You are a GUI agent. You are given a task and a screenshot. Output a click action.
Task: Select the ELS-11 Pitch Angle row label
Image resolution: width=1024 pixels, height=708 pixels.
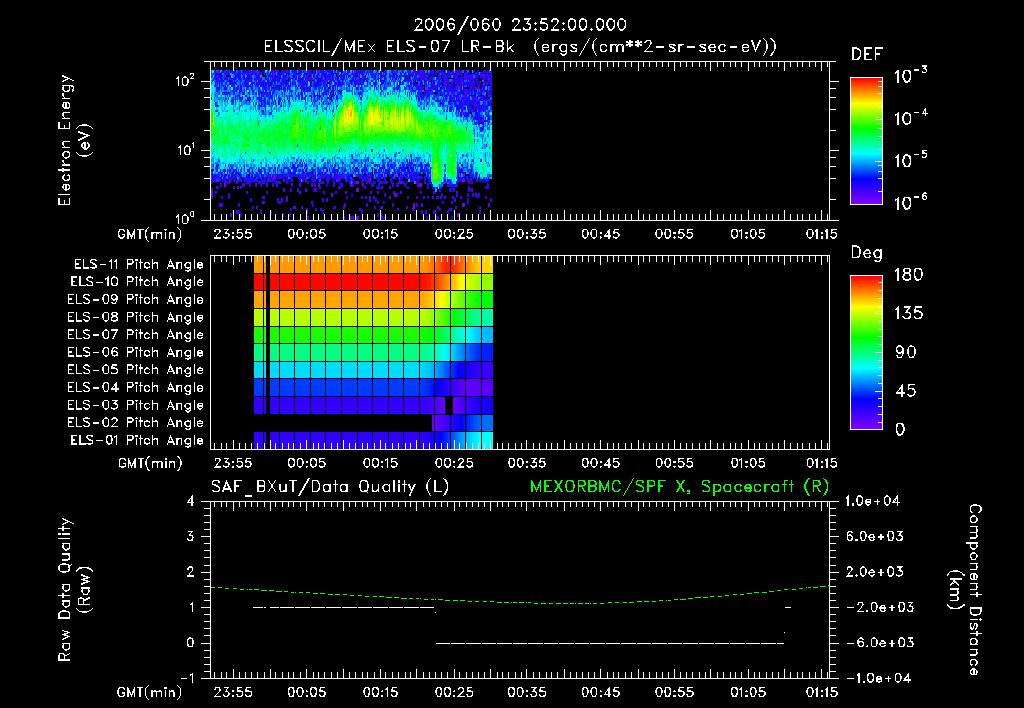click(138, 265)
